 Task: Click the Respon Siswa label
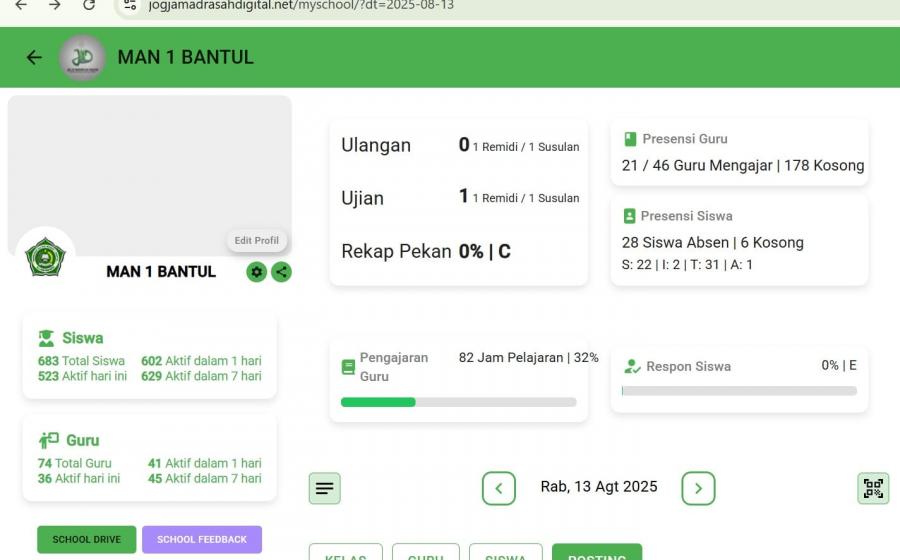[688, 366]
